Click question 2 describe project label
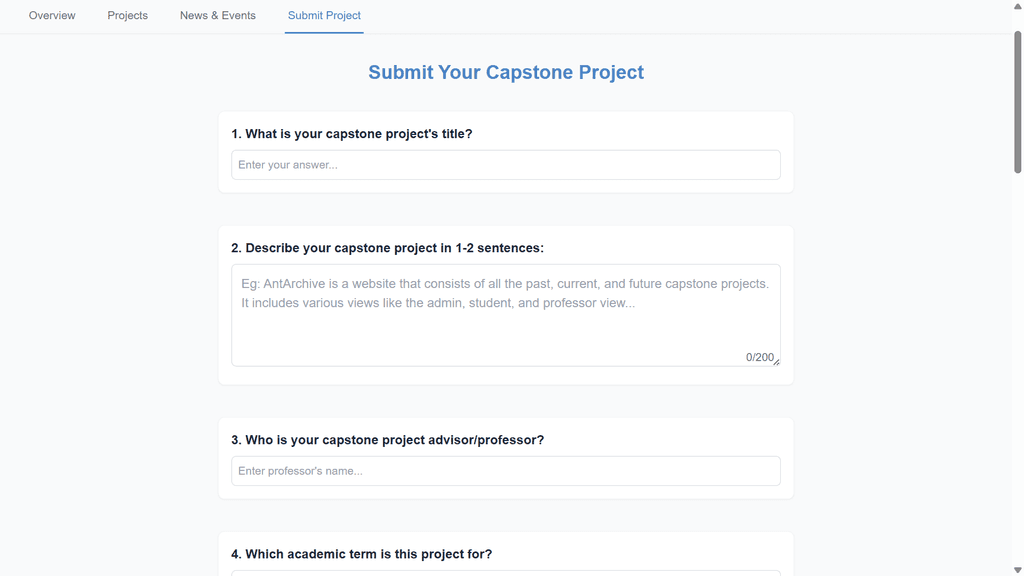The width and height of the screenshot is (1024, 576). (388, 248)
